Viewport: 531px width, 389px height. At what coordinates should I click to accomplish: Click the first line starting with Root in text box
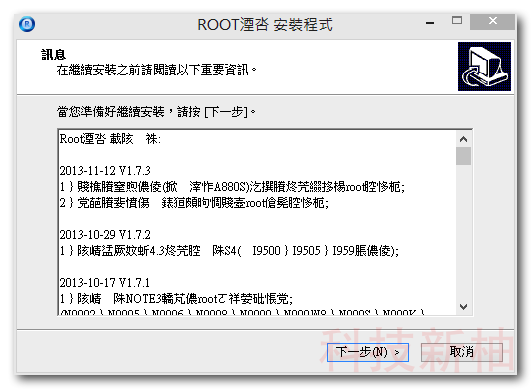click(x=110, y=139)
